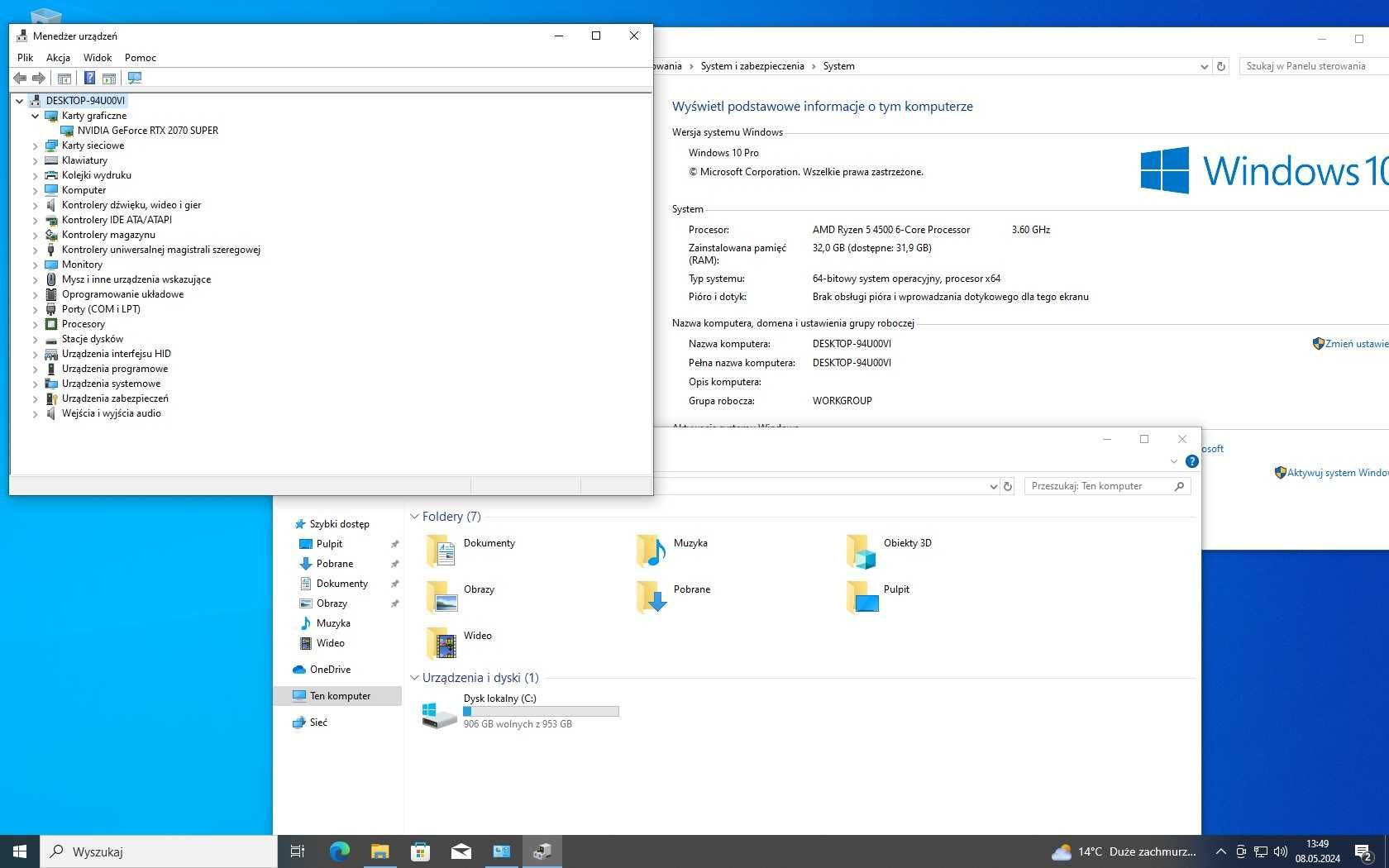Click the Back arrow in Device Manager toolbar

tap(20, 78)
